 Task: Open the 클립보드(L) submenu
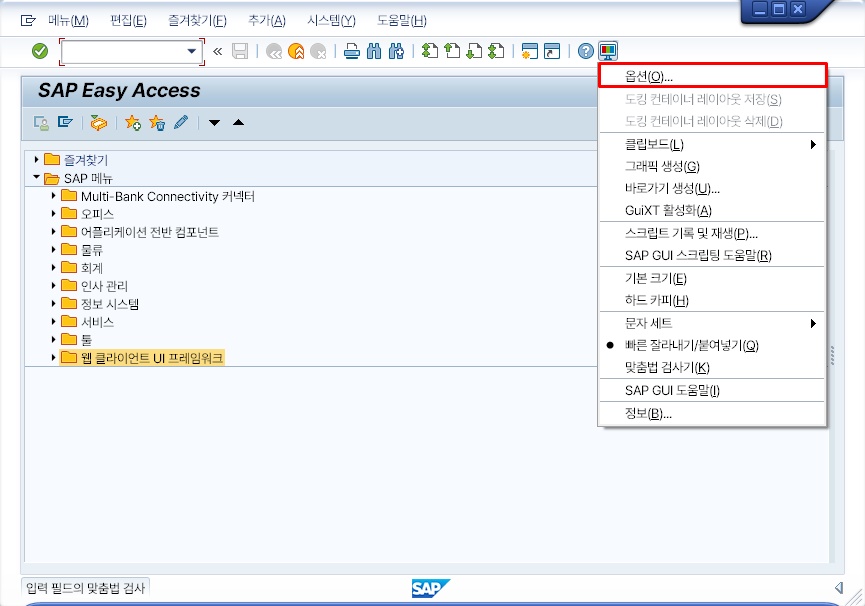[x=712, y=144]
